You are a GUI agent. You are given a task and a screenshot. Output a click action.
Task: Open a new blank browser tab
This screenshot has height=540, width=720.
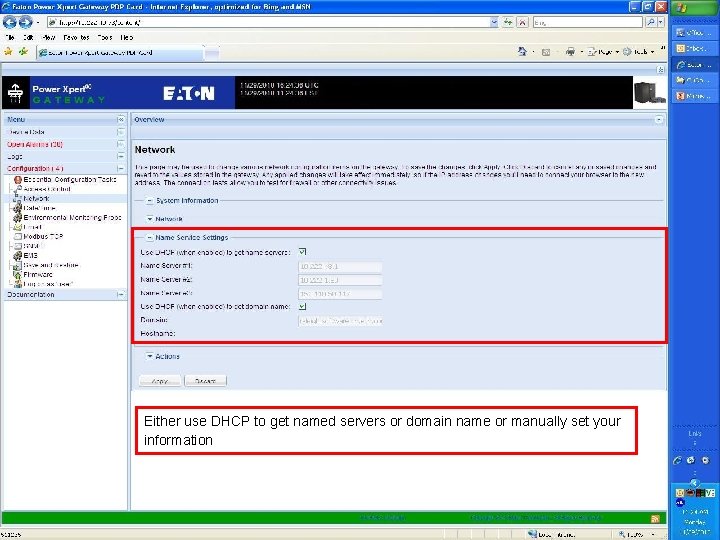(212, 53)
